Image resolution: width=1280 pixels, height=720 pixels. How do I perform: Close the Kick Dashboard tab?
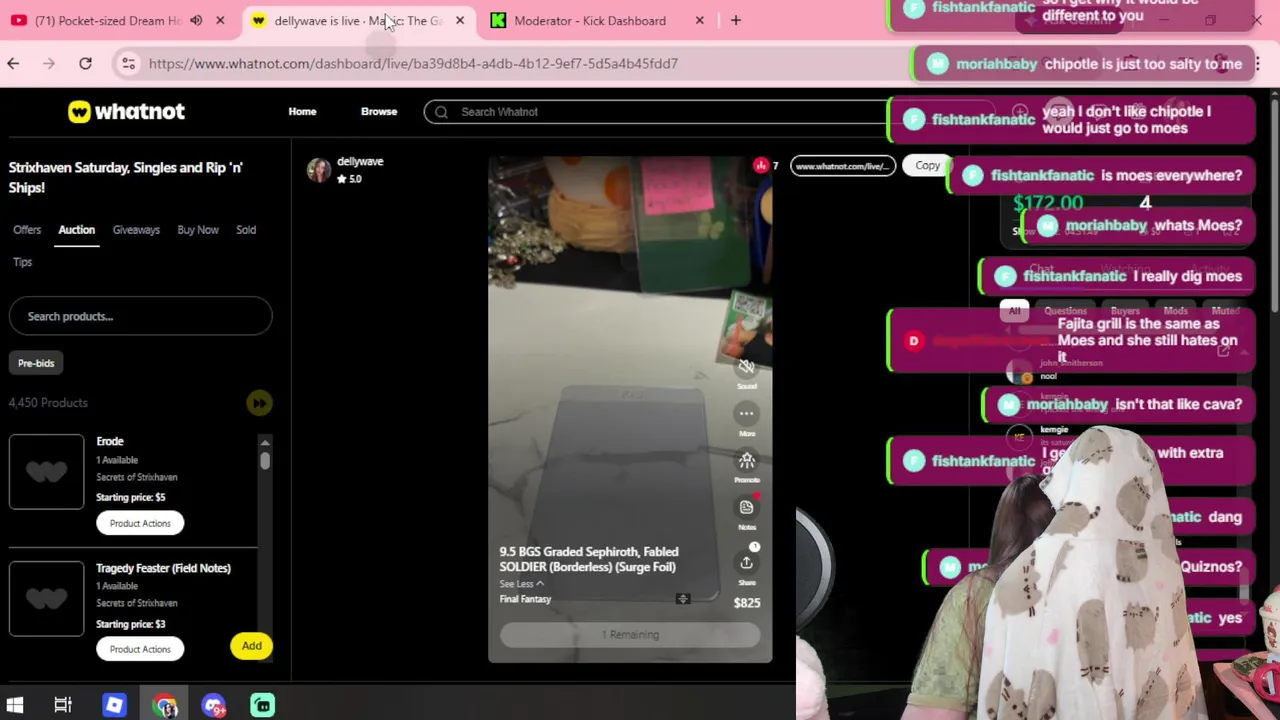point(699,20)
